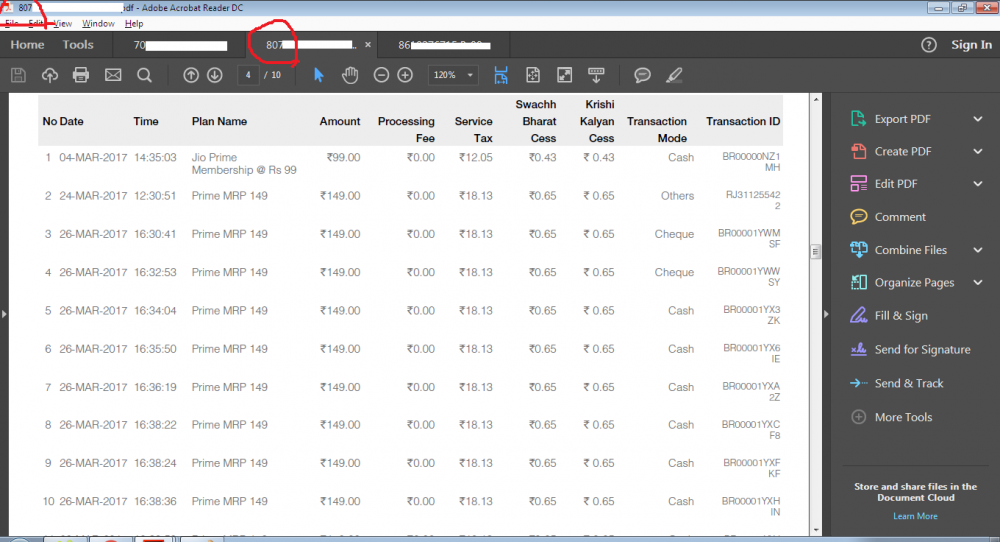
Task: Expand the Create PDF options
Action: point(977,151)
